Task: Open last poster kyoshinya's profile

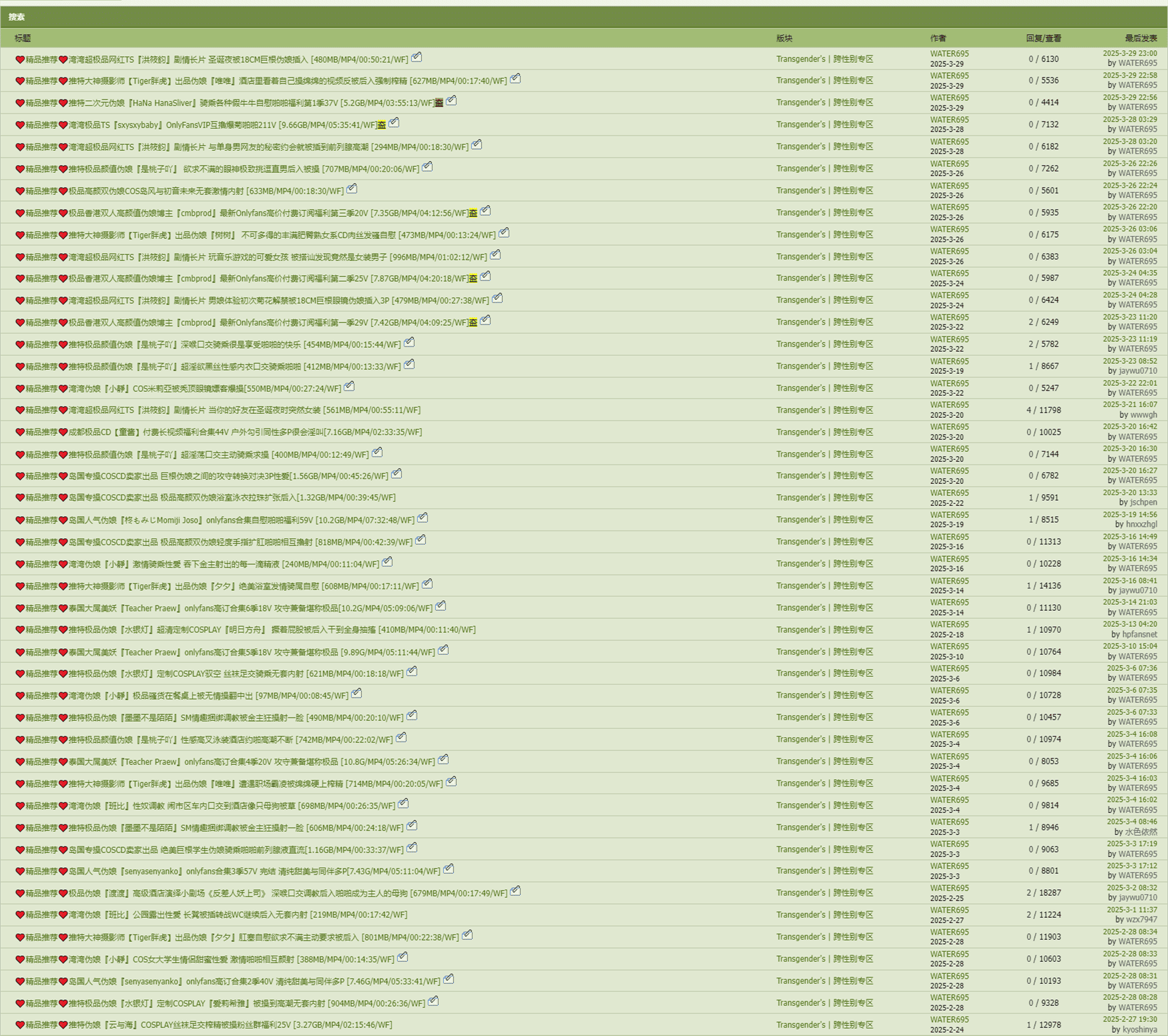Action: point(1139,1029)
